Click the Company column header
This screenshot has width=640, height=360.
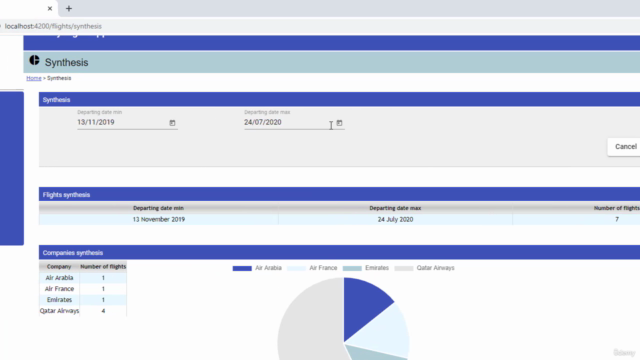pos(59,267)
